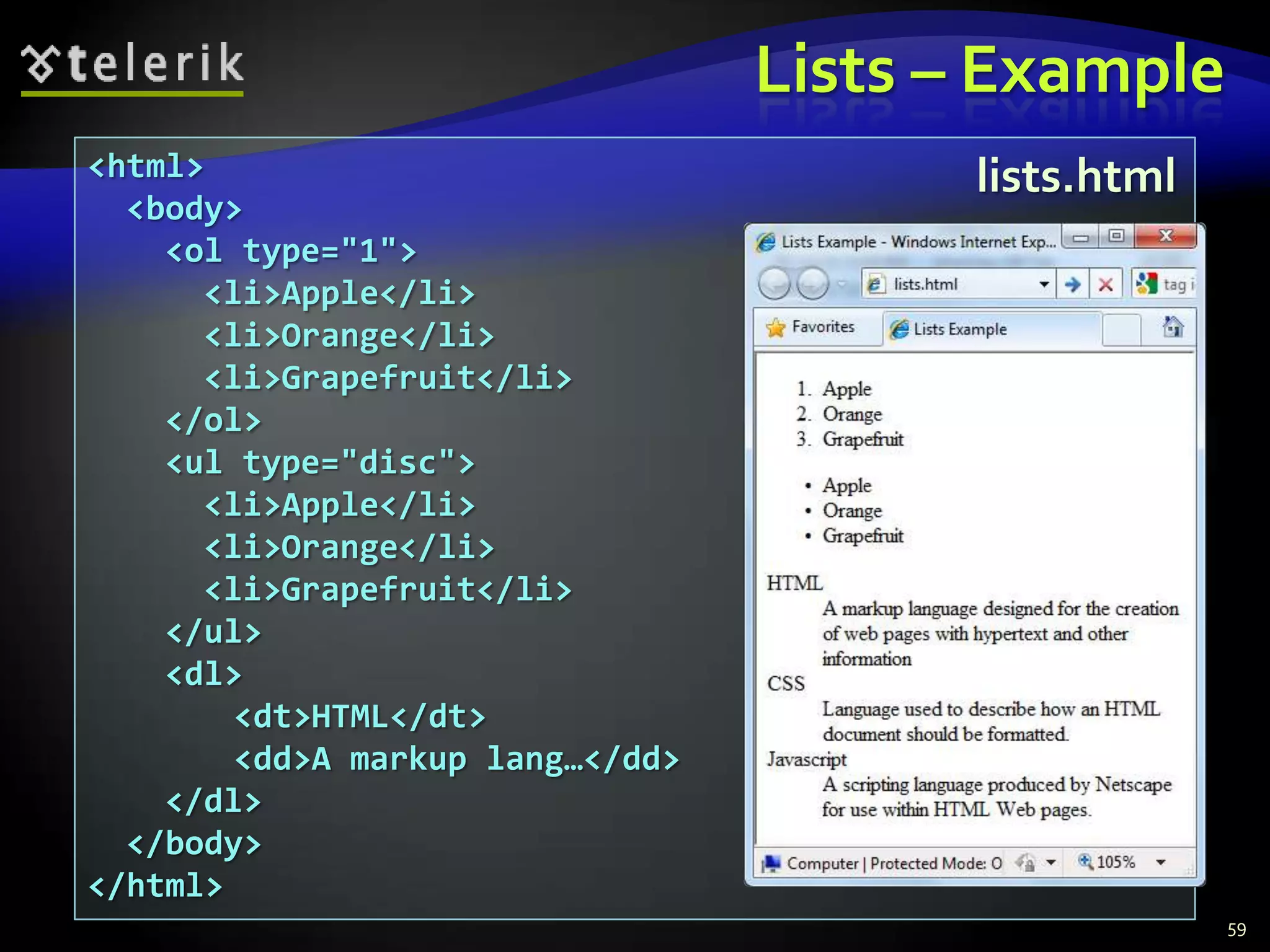Open the 105% zoom level dropdown arrow
This screenshot has height=952, width=1270.
pyautogui.click(x=1161, y=862)
